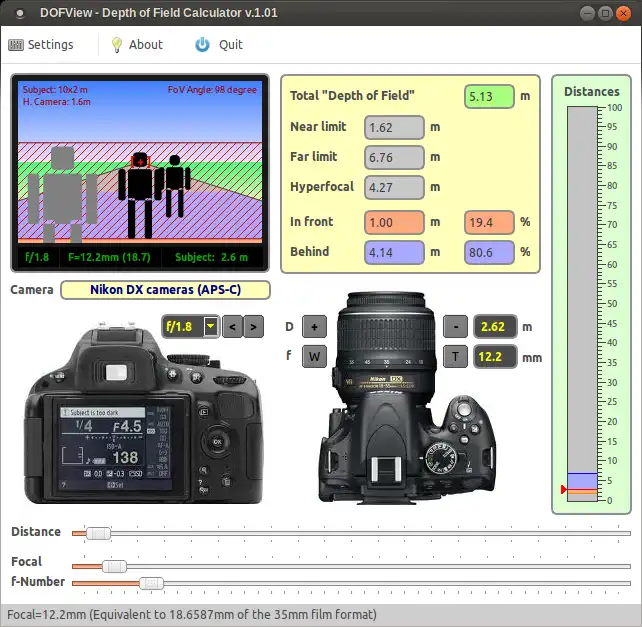Click the Subject: 10x2 m text
The height and width of the screenshot is (627, 642).
pos(55,90)
